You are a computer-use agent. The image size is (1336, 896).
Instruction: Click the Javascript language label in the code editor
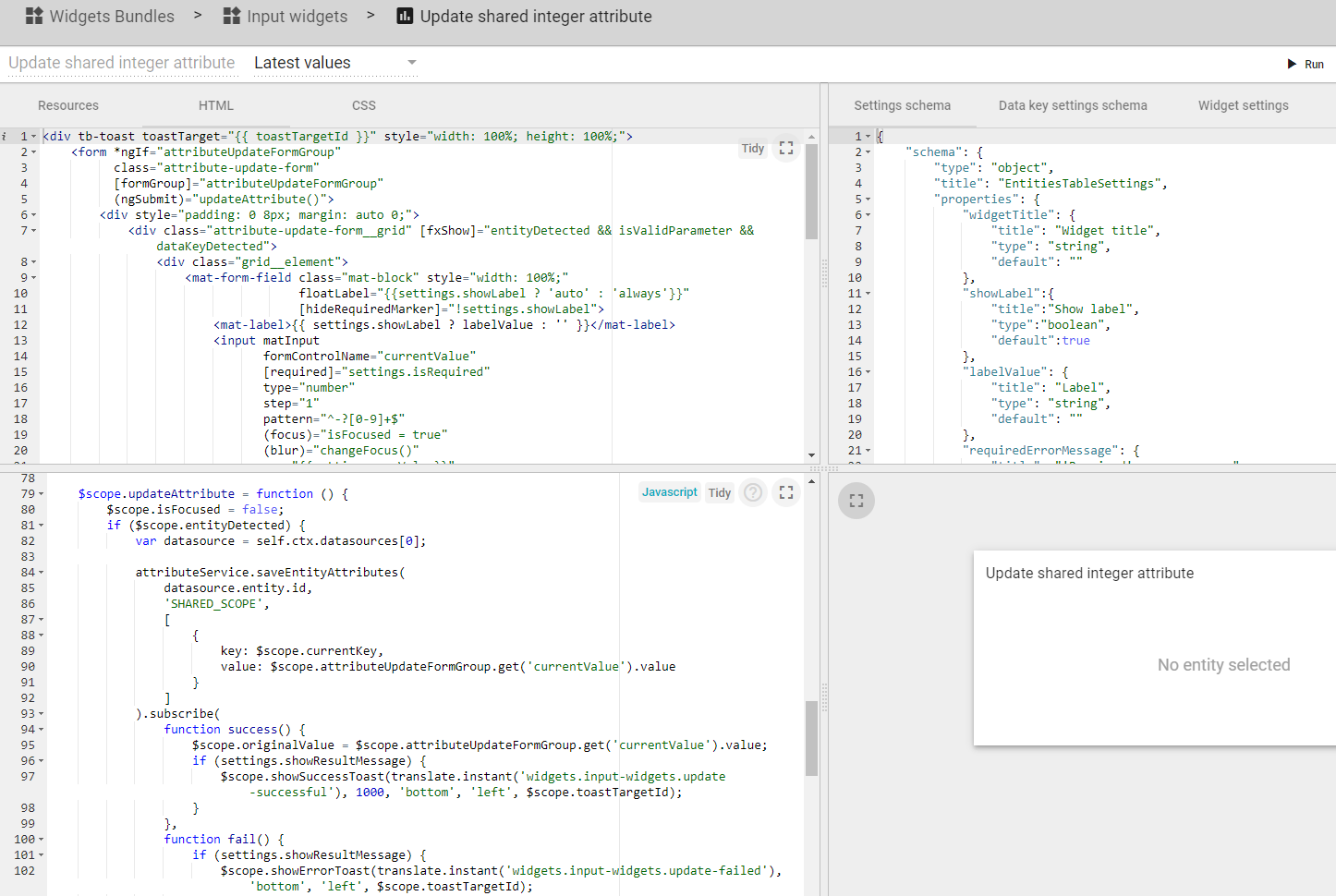click(x=669, y=491)
